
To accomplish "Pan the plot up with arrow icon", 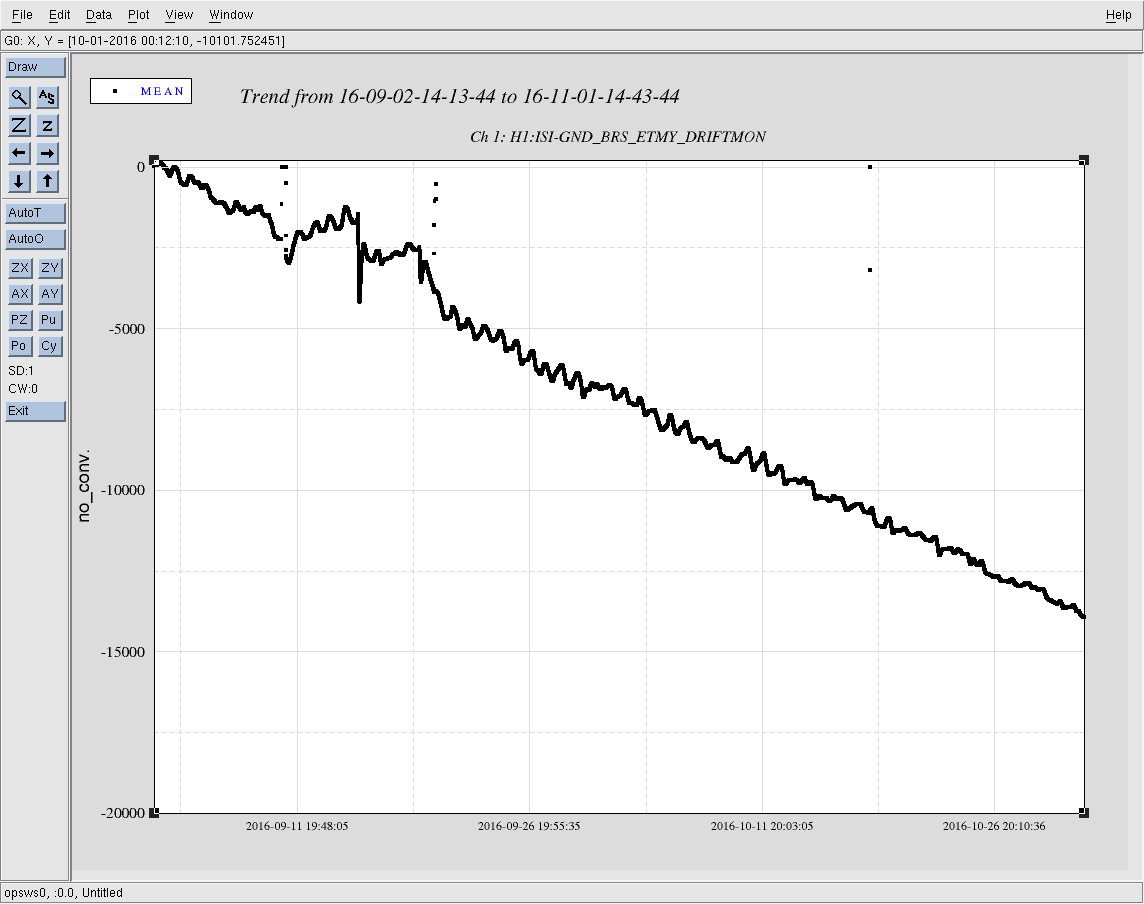I will (47, 181).
